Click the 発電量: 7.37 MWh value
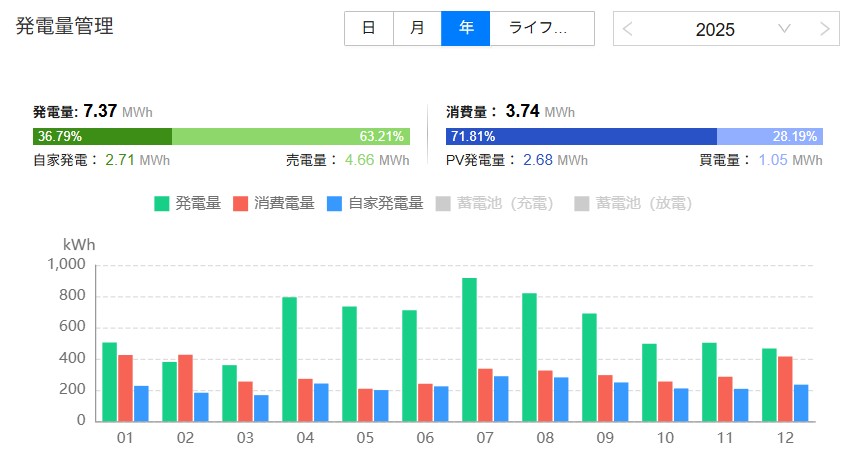 point(92,112)
